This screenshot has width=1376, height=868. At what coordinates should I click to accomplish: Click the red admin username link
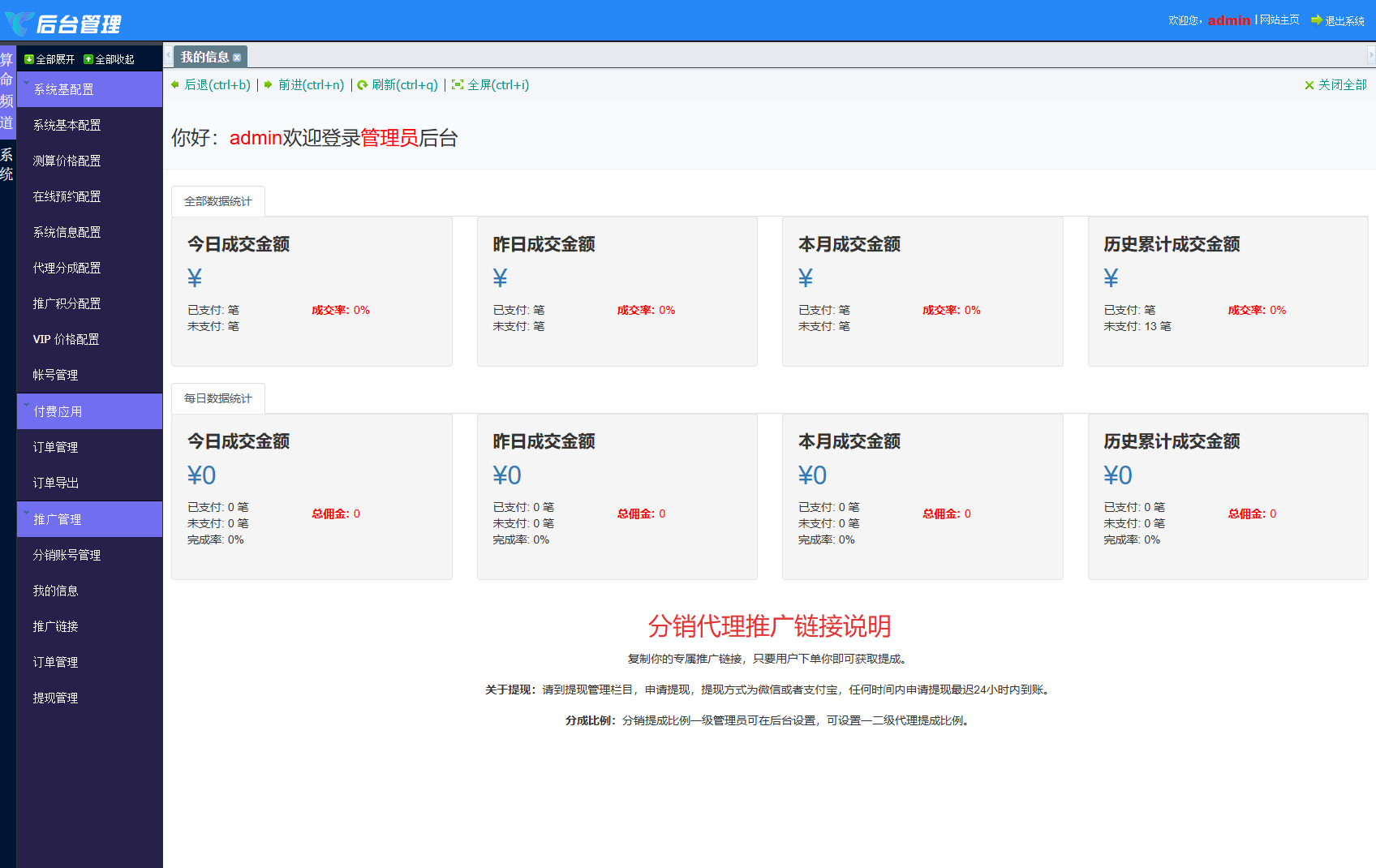tap(1229, 20)
